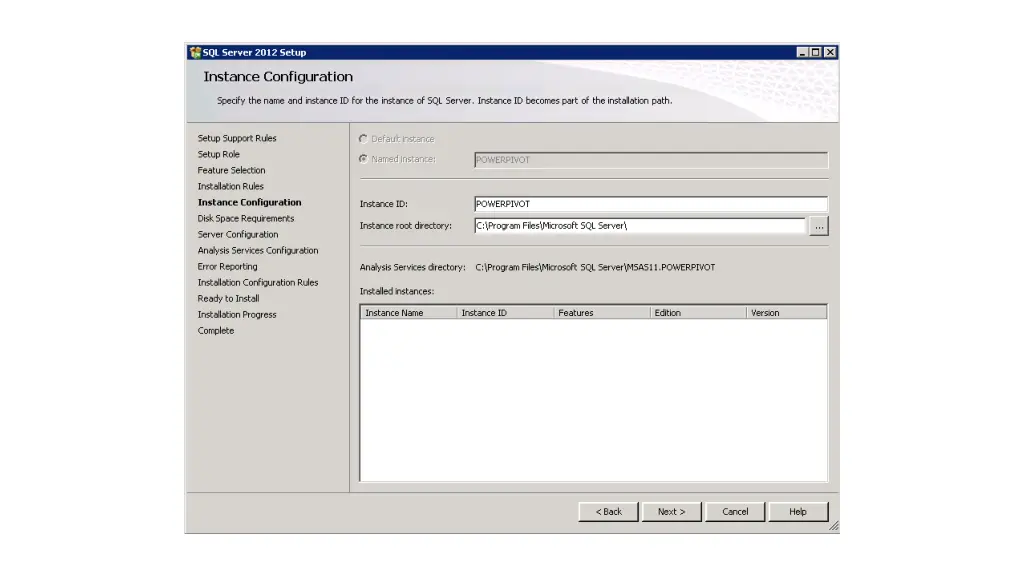Click the Edition column header

coord(697,313)
